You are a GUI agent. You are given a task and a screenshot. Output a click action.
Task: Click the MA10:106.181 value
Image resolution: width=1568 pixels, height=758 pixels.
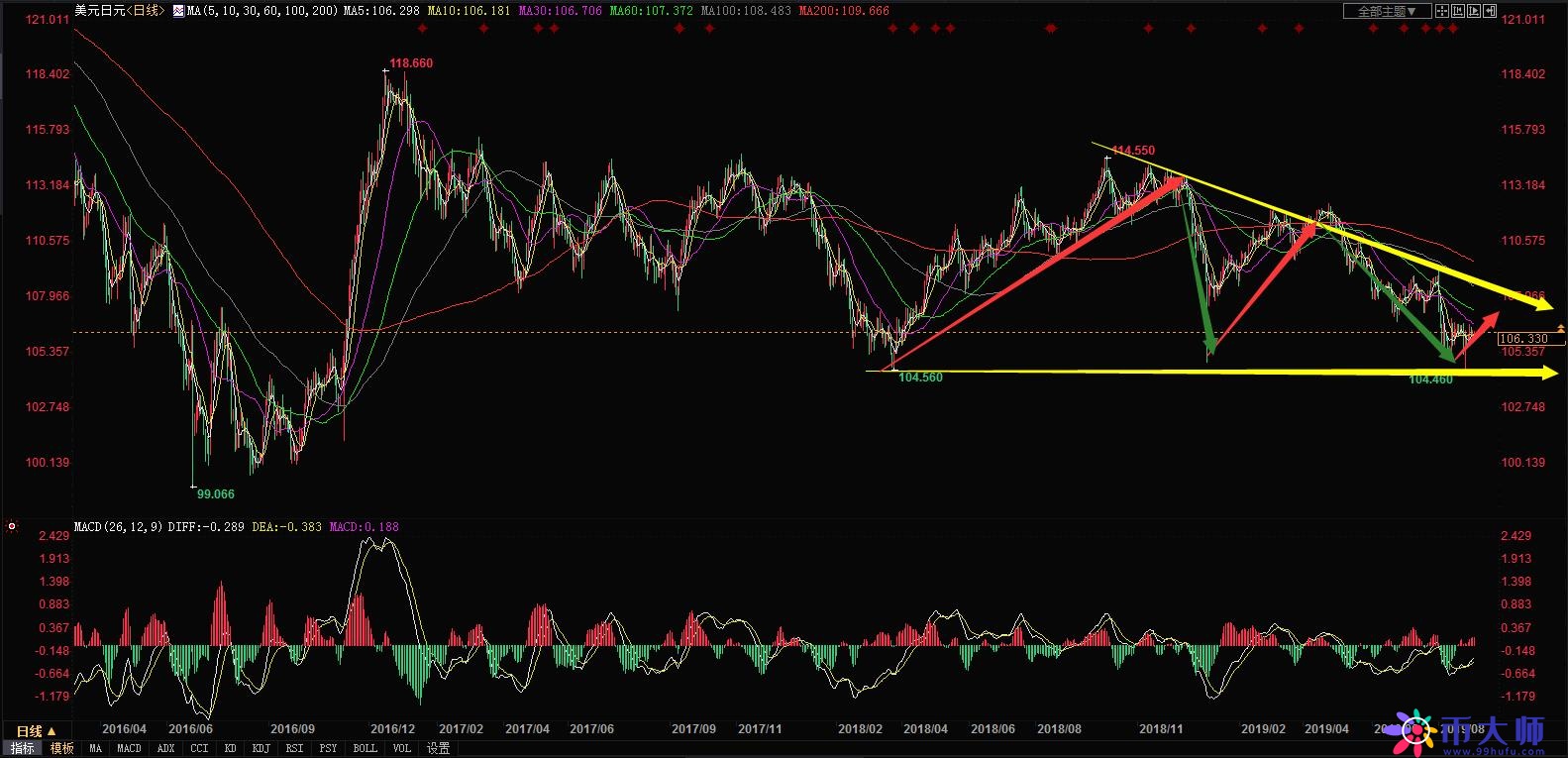click(470, 11)
